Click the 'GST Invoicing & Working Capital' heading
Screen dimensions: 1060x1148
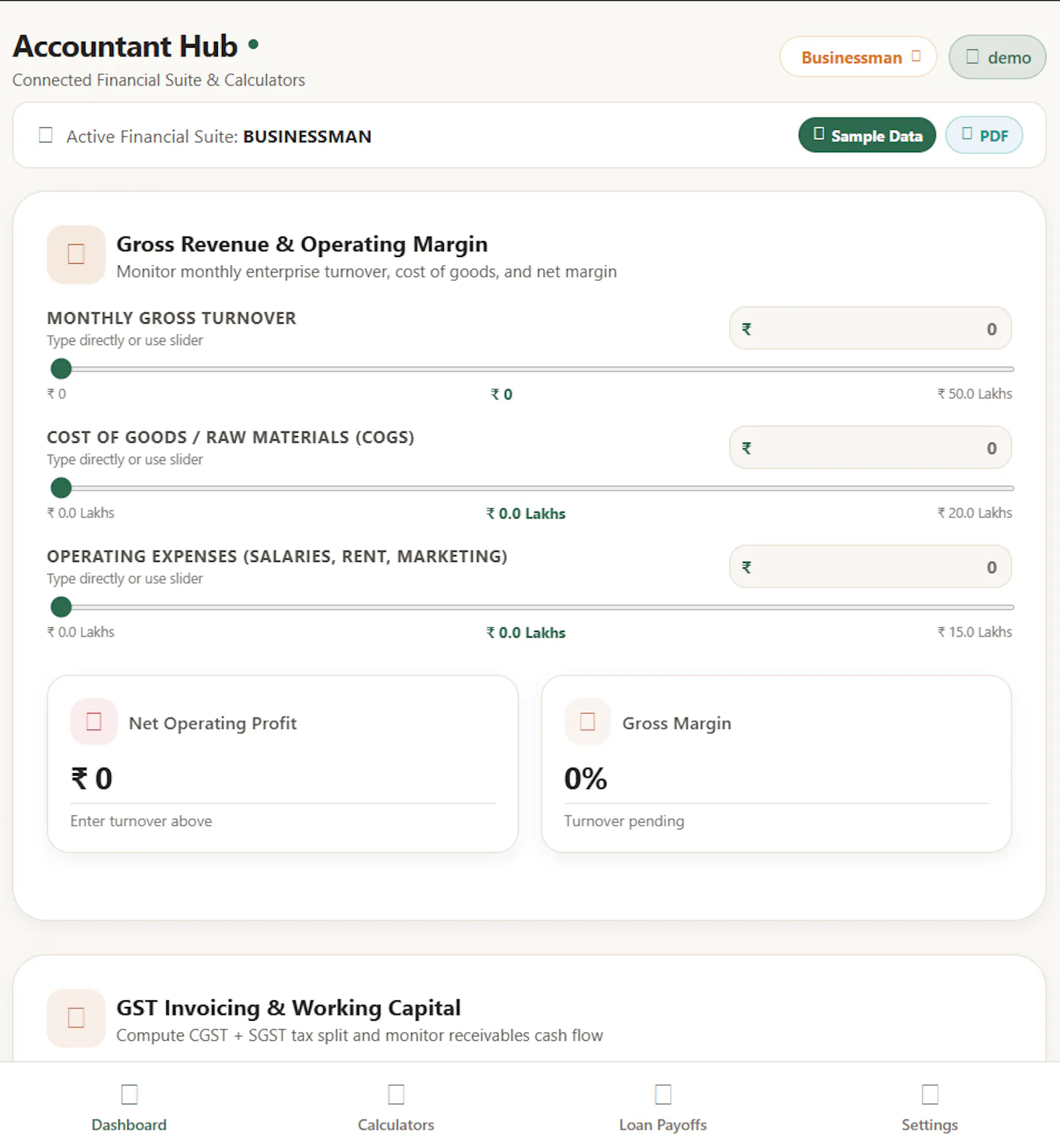coord(289,1008)
